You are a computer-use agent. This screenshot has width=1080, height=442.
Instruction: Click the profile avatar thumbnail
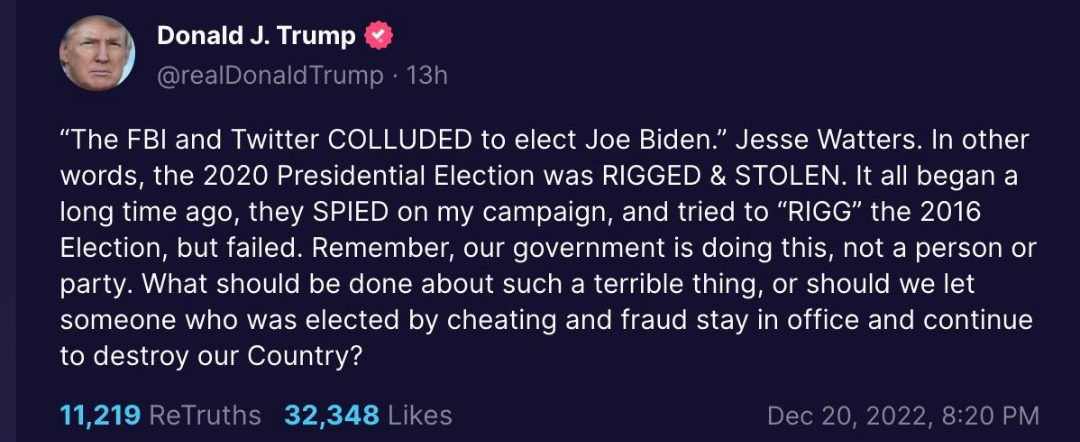click(97, 55)
